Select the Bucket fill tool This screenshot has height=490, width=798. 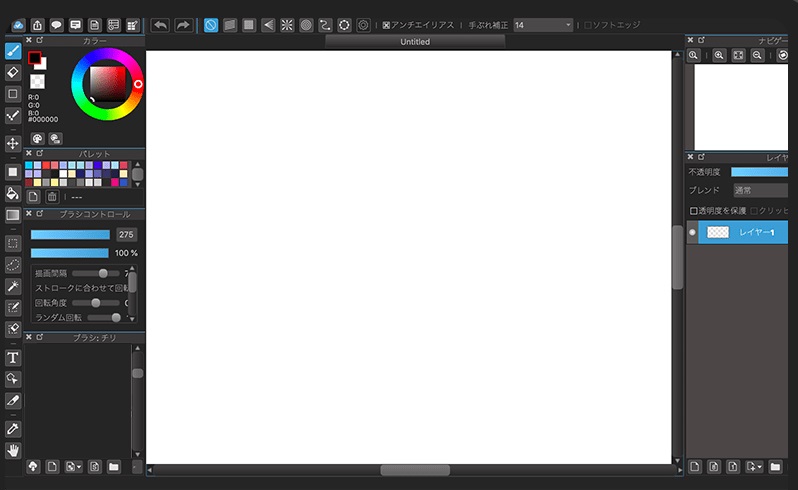click(x=13, y=193)
